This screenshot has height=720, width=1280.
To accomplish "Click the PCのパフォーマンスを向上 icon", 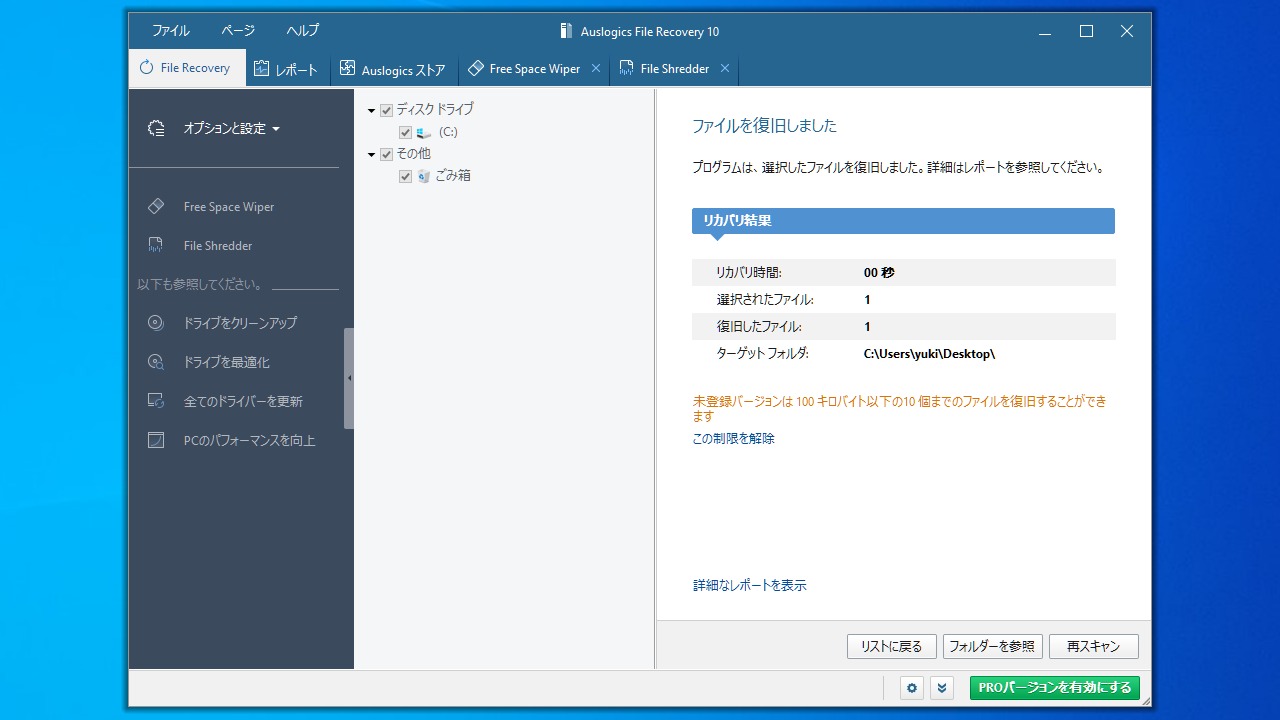I will point(156,440).
